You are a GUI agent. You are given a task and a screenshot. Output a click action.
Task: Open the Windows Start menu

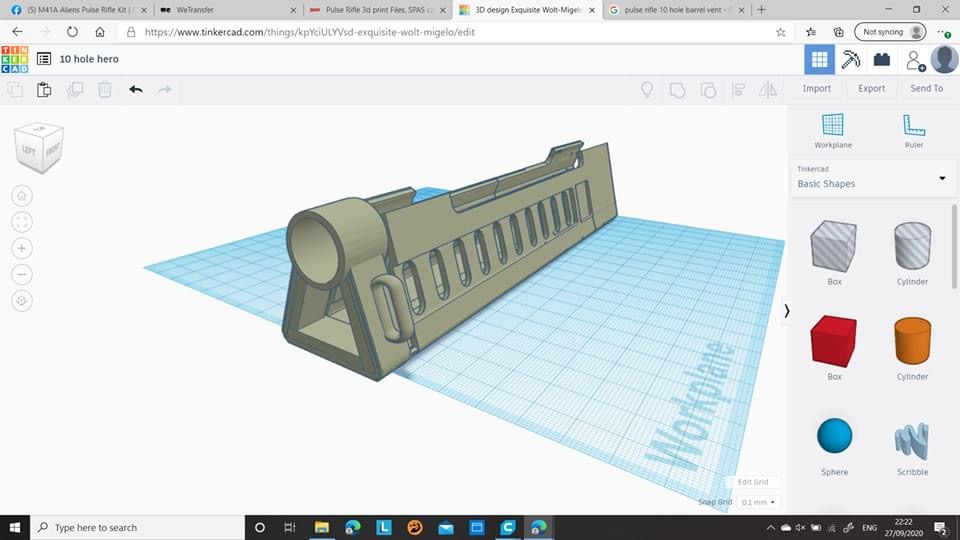(x=15, y=527)
